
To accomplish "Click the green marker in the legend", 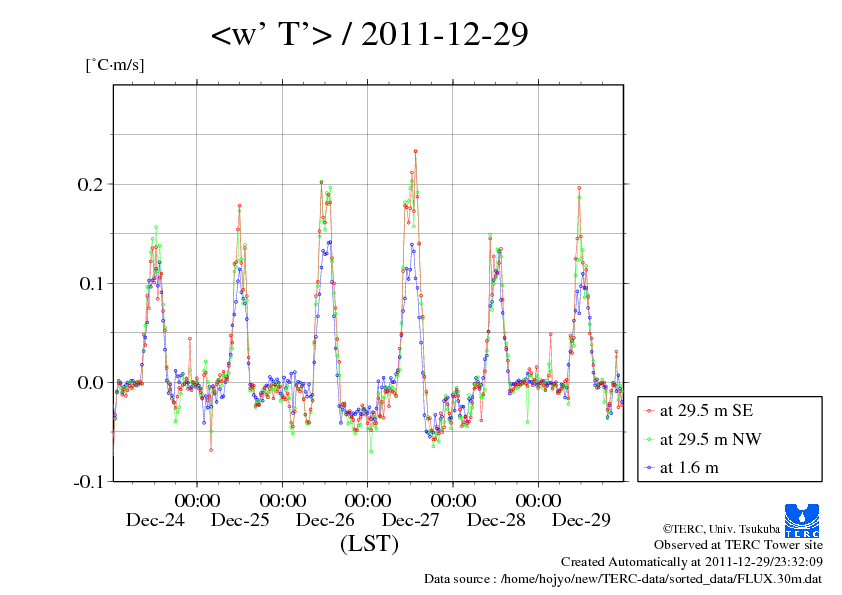I will point(649,440).
